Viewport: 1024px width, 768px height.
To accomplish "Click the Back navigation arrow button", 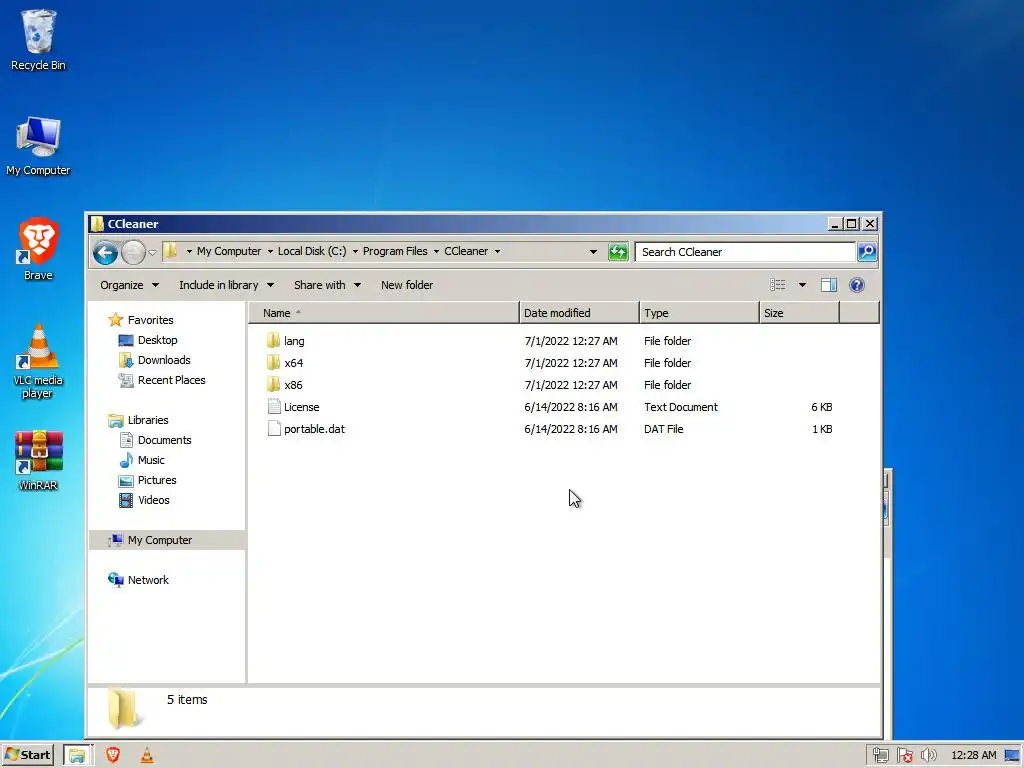I will [x=105, y=252].
